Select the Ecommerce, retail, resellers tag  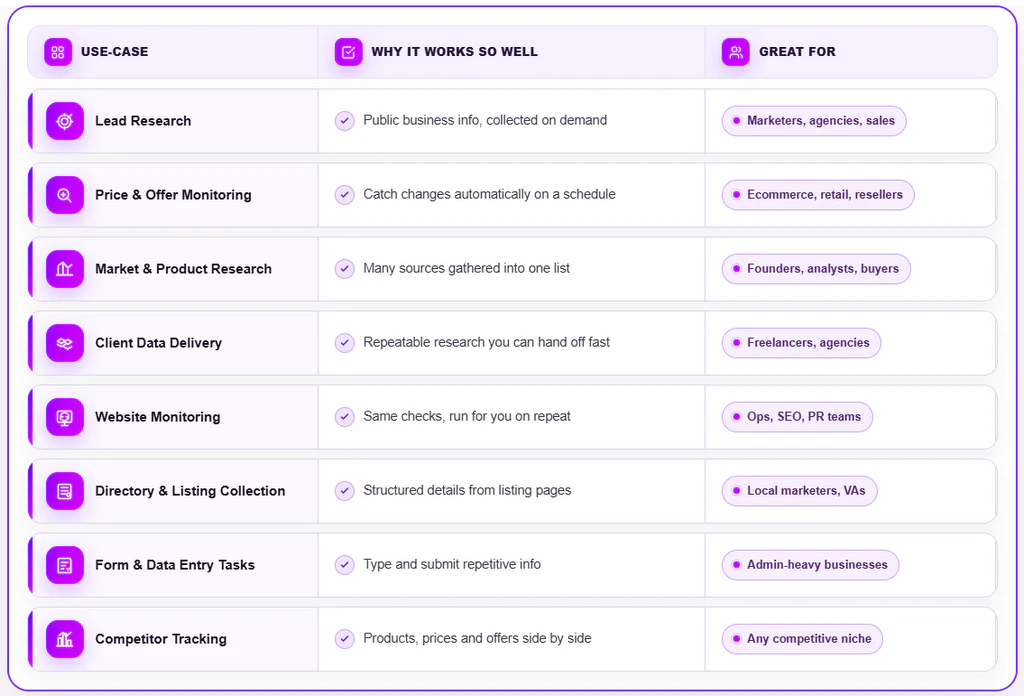click(818, 195)
